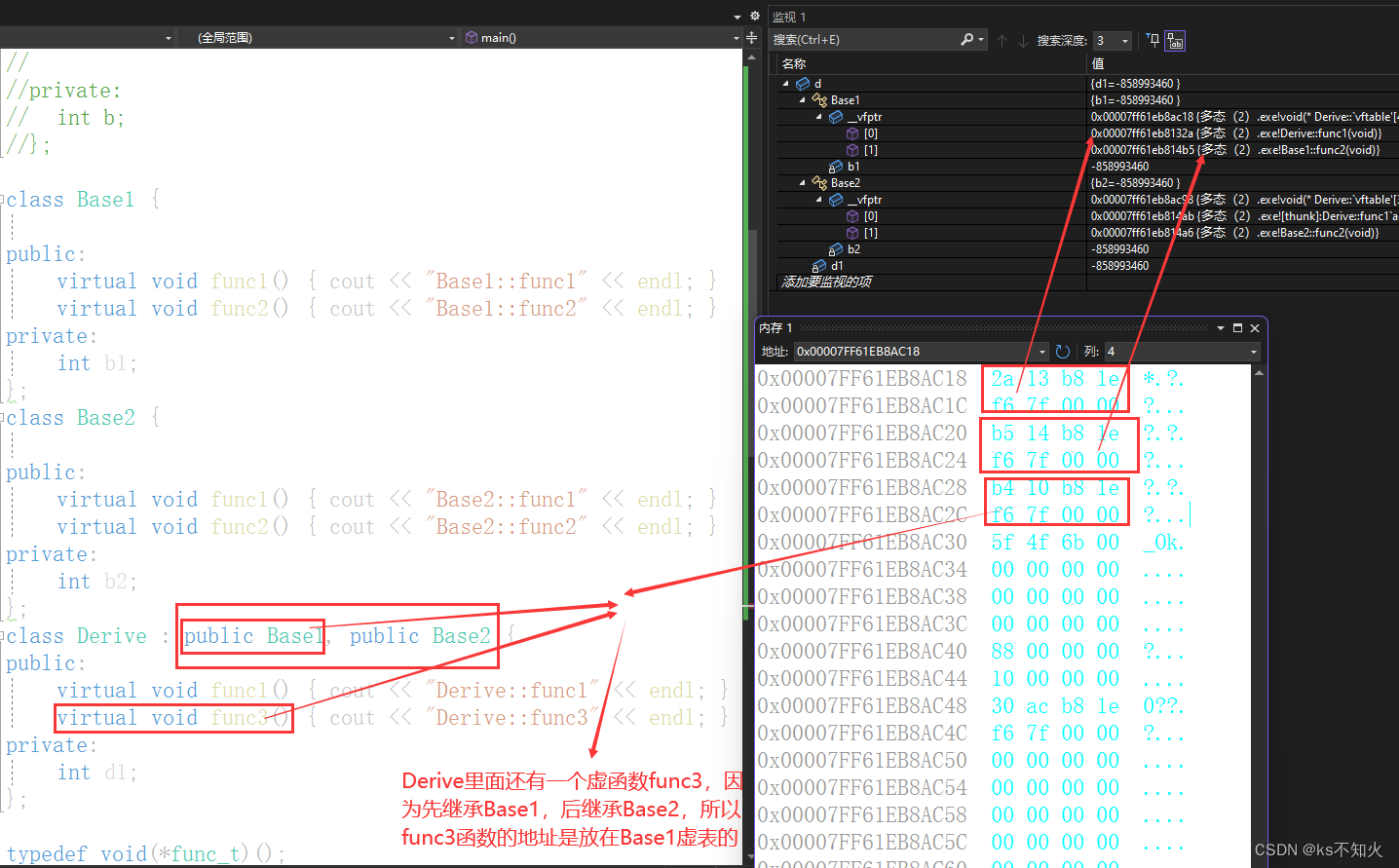Click the locked field icon of b2
This screenshot has width=1399, height=868.
(836, 249)
